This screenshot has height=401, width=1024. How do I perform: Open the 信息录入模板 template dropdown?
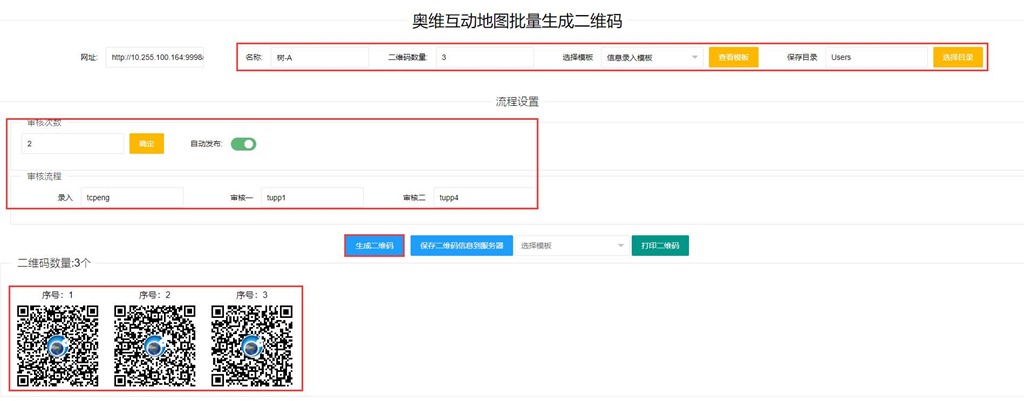coord(651,58)
